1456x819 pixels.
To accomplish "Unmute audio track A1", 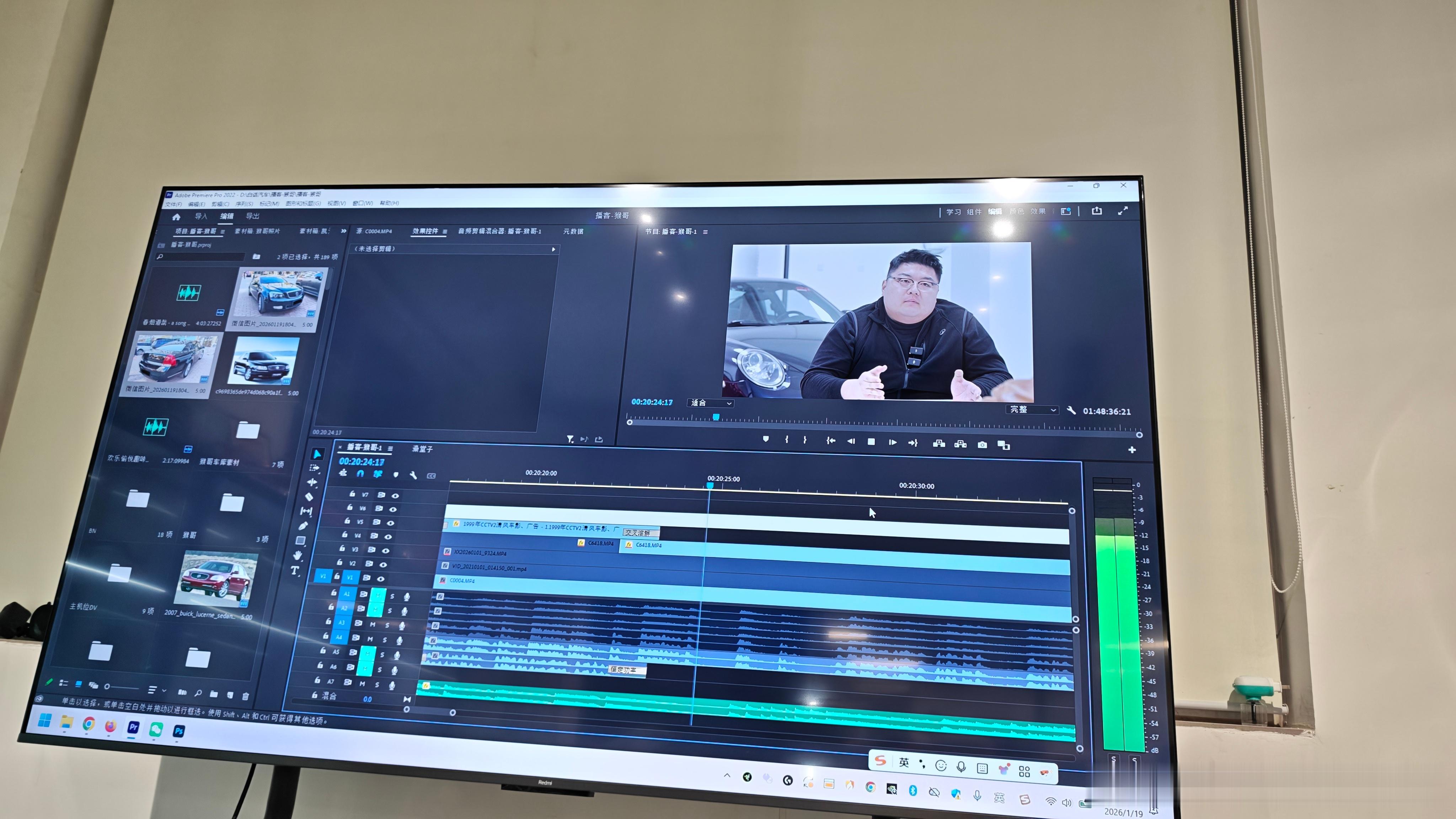I will coord(378,595).
